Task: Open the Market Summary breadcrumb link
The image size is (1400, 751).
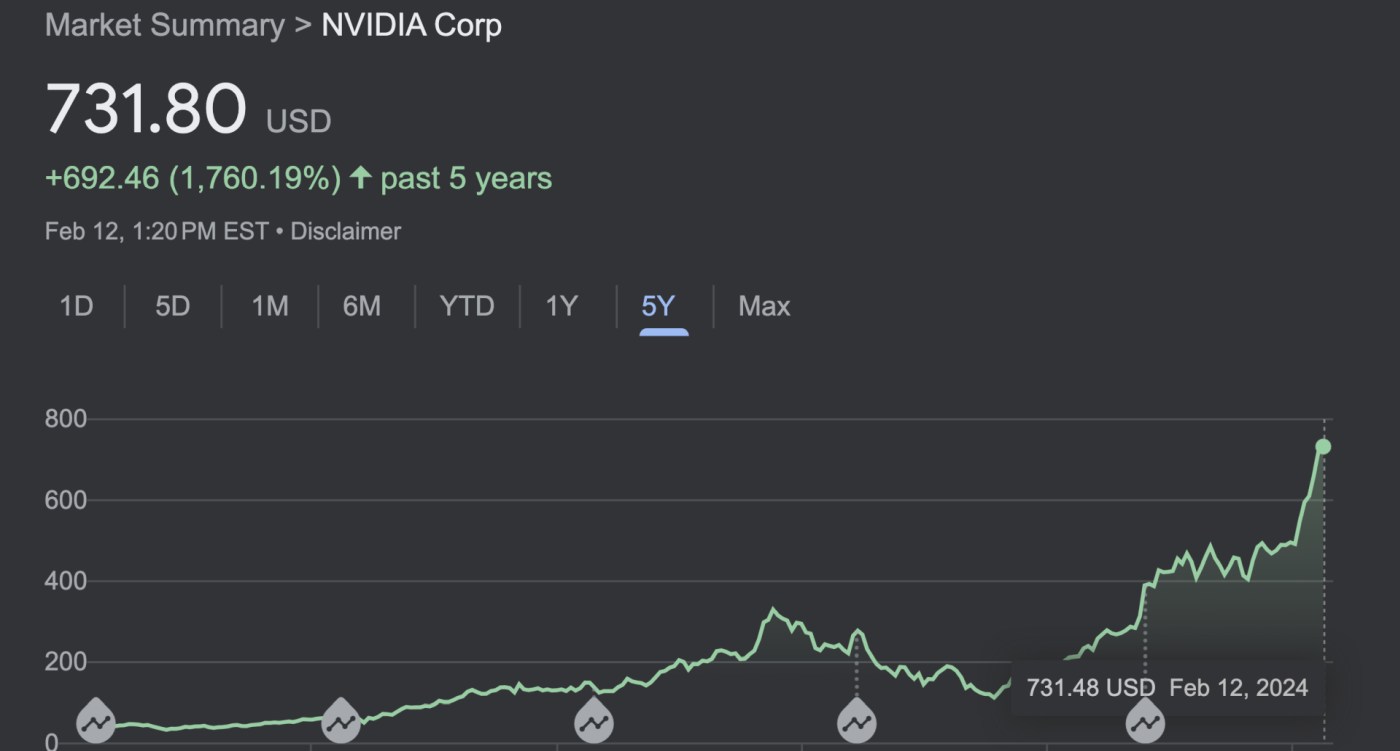Action: point(165,25)
